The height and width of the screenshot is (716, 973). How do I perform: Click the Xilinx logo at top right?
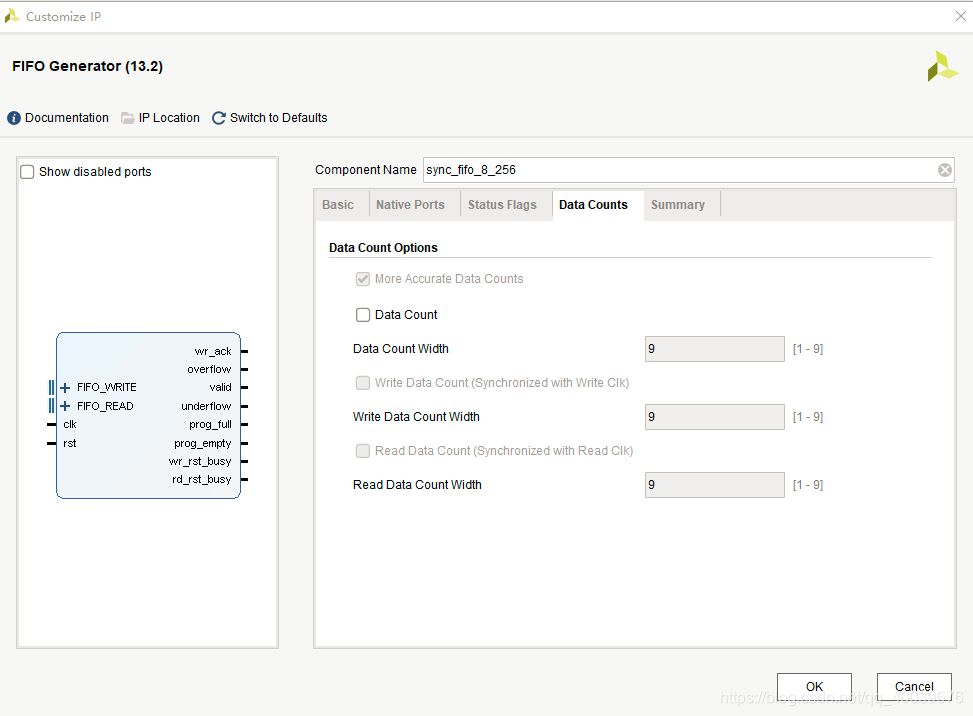pyautogui.click(x=943, y=66)
